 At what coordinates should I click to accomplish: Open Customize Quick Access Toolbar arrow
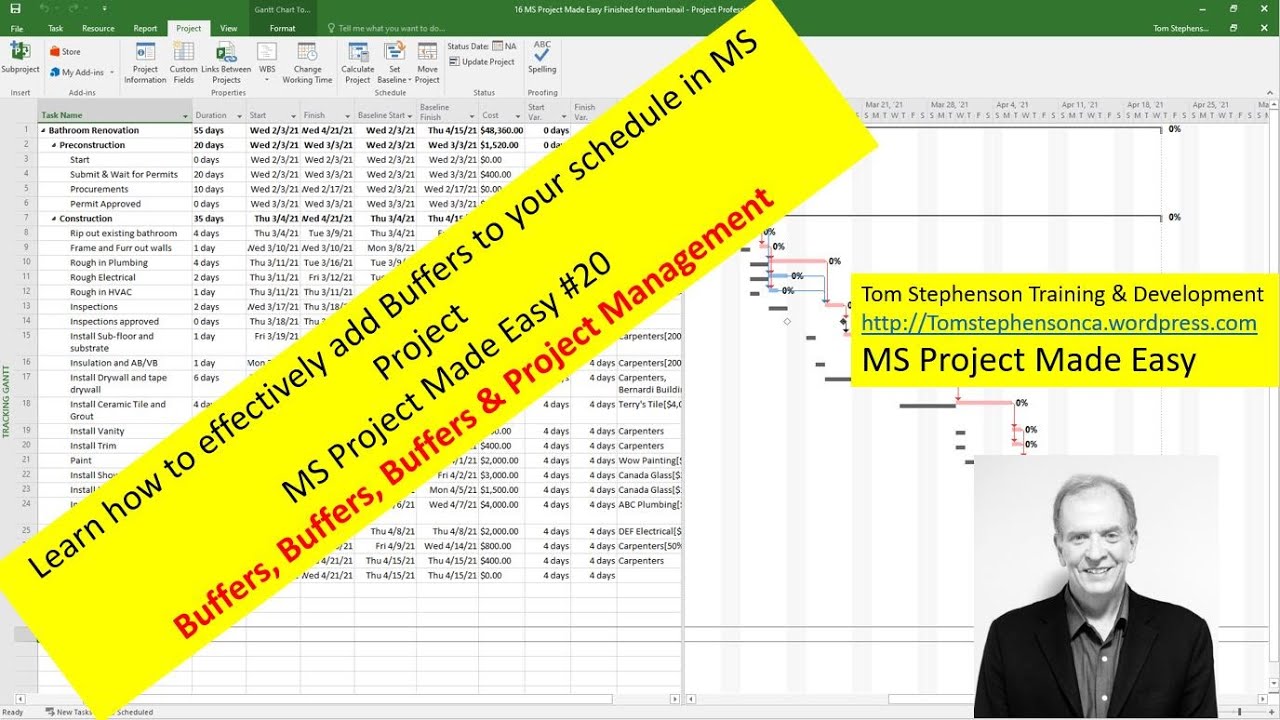tap(104, 8)
